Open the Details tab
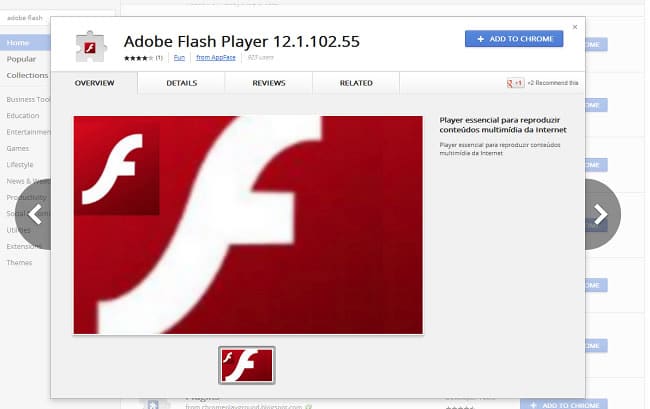Viewport: 650px width, 409px height. [x=181, y=83]
